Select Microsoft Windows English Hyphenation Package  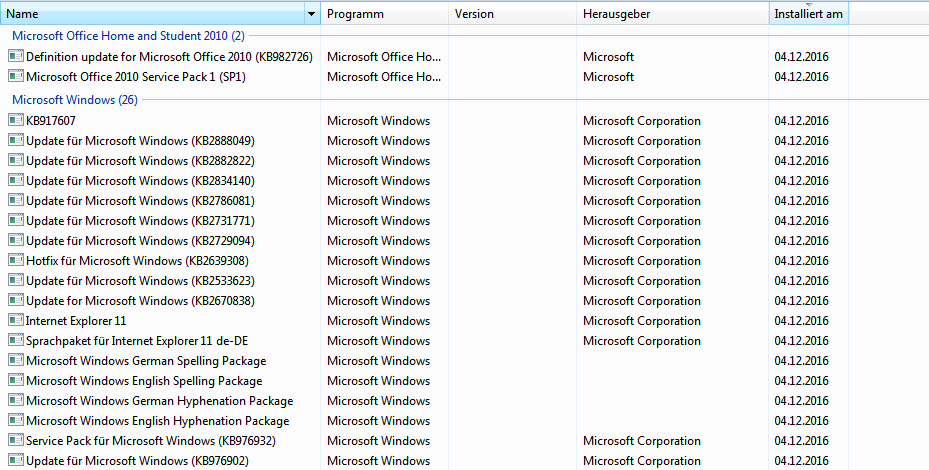click(x=158, y=421)
